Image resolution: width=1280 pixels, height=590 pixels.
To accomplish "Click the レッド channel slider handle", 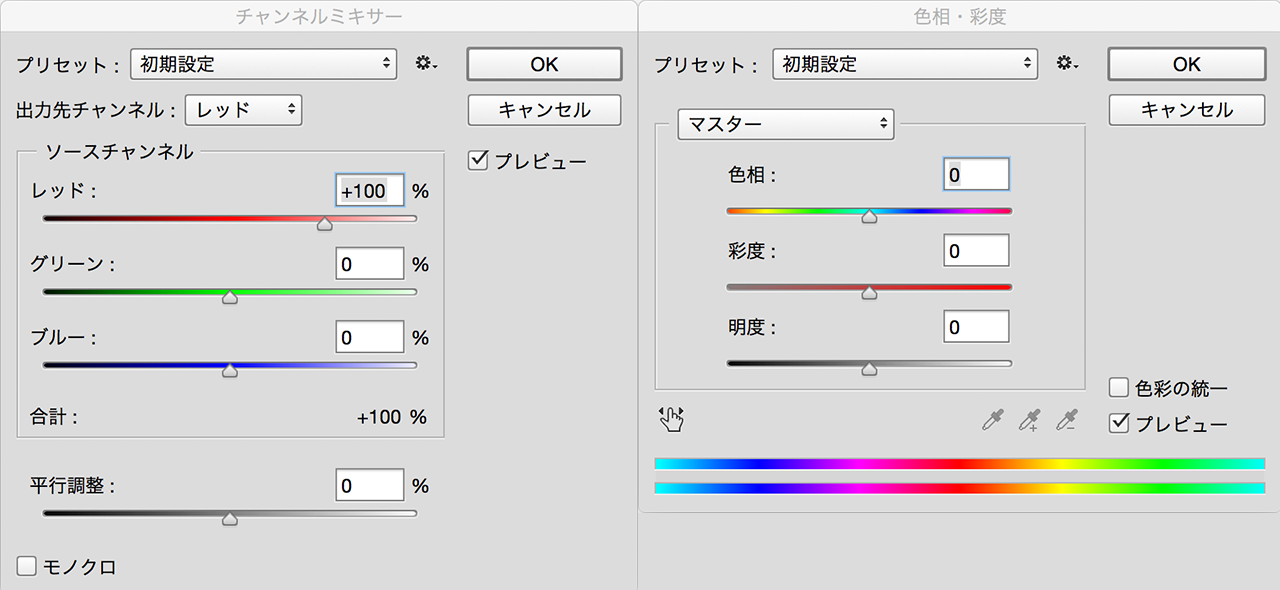I will tap(324, 223).
